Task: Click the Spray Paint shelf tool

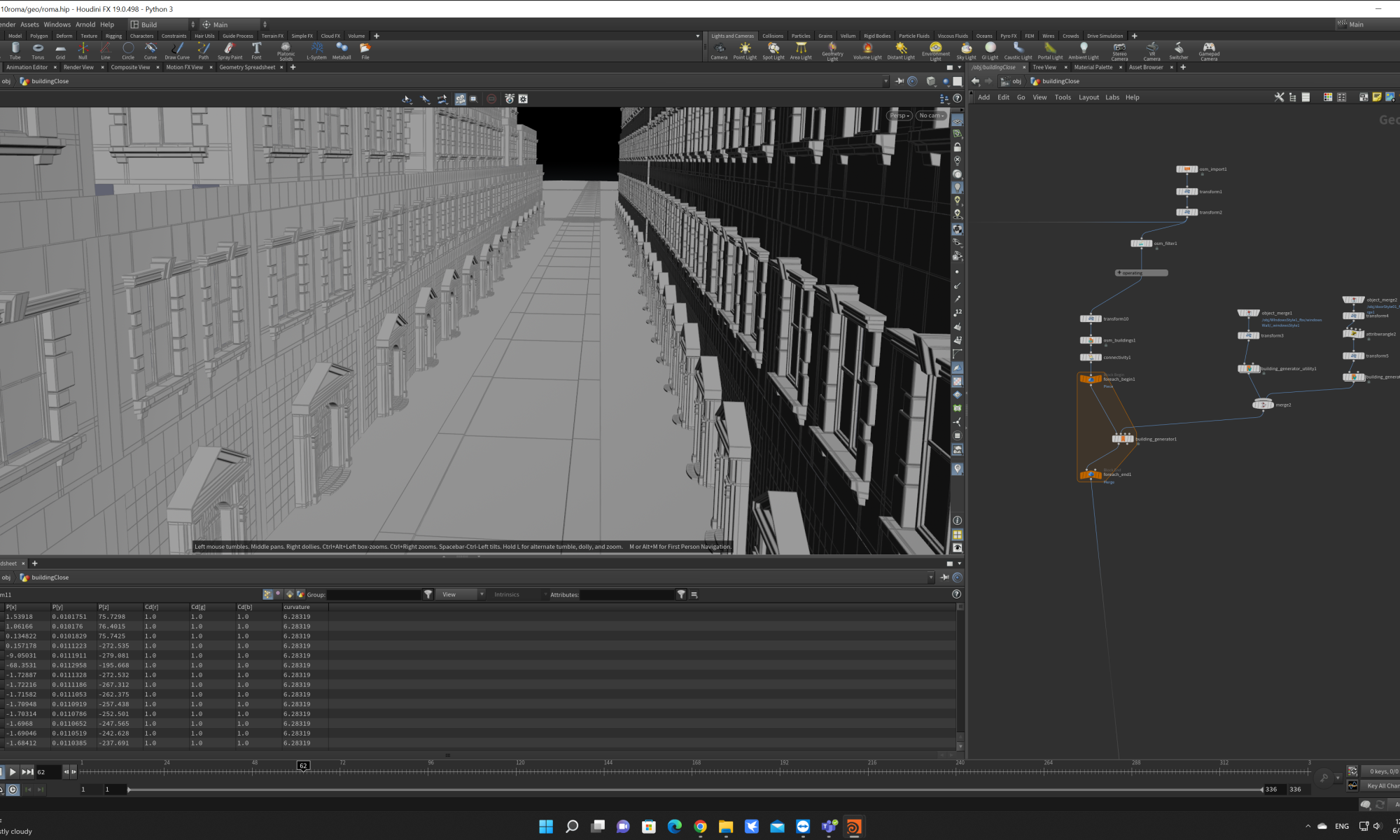Action: coord(230,50)
